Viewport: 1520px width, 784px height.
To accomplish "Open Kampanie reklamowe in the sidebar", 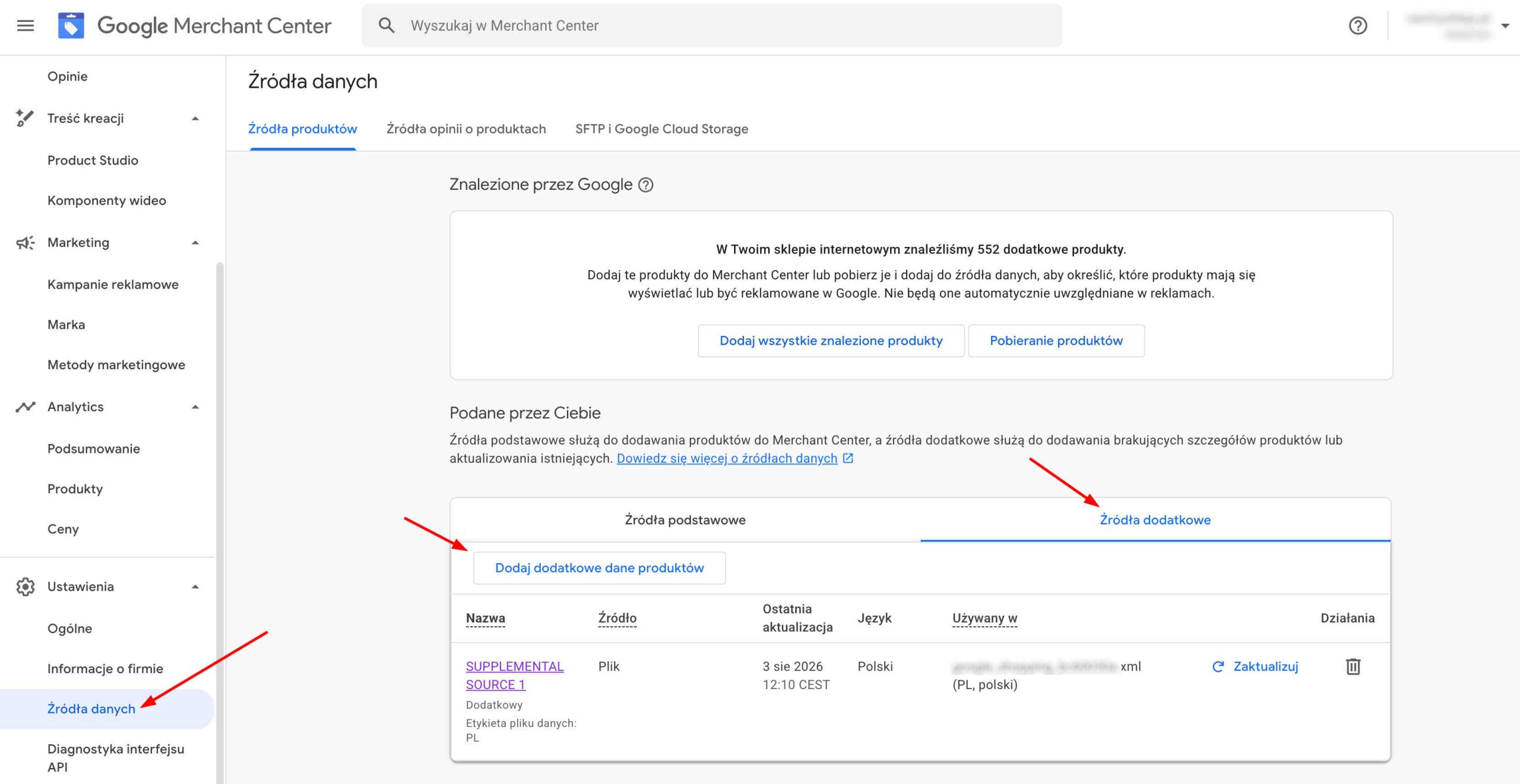I will click(113, 284).
